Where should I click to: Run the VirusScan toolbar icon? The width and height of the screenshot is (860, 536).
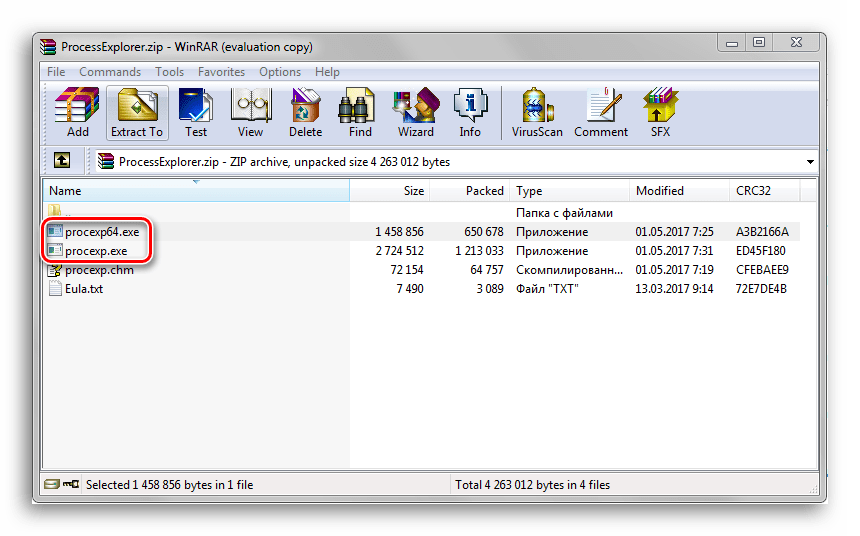click(537, 112)
